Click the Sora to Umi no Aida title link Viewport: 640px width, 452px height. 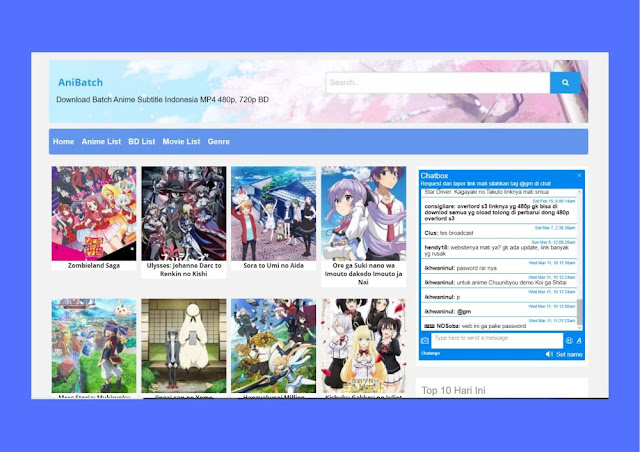pyautogui.click(x=273, y=265)
